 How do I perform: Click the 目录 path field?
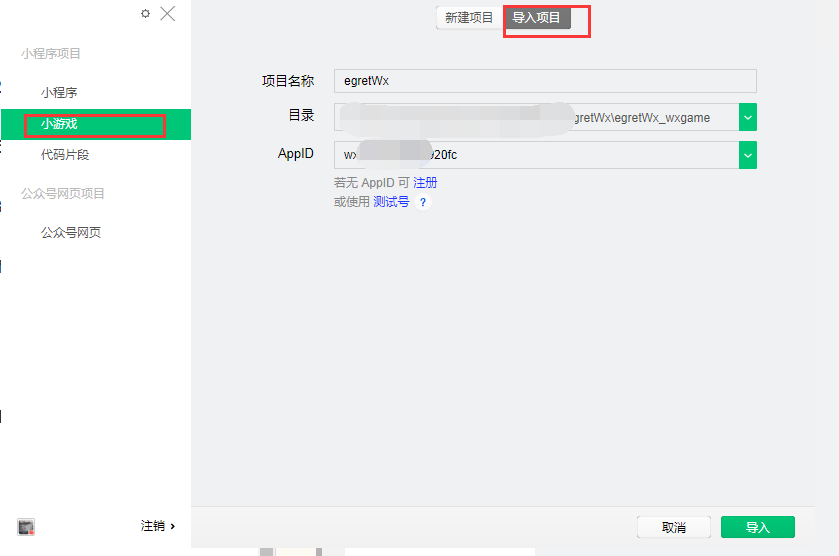coord(537,117)
